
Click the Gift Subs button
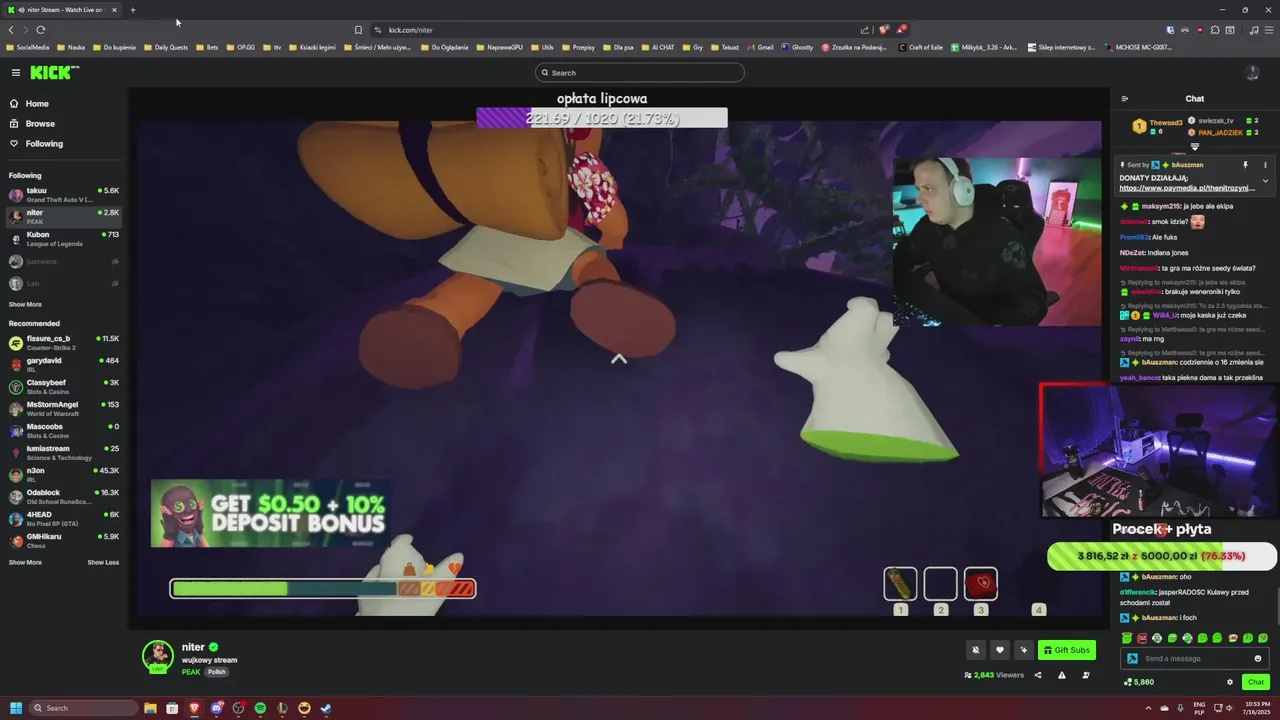point(1067,650)
